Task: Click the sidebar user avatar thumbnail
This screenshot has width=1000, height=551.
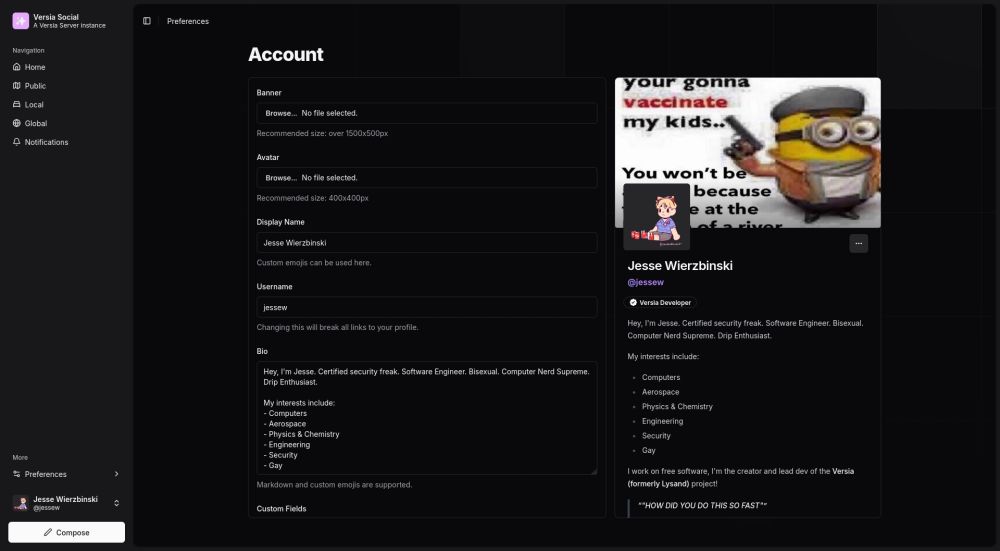Action: coord(20,503)
